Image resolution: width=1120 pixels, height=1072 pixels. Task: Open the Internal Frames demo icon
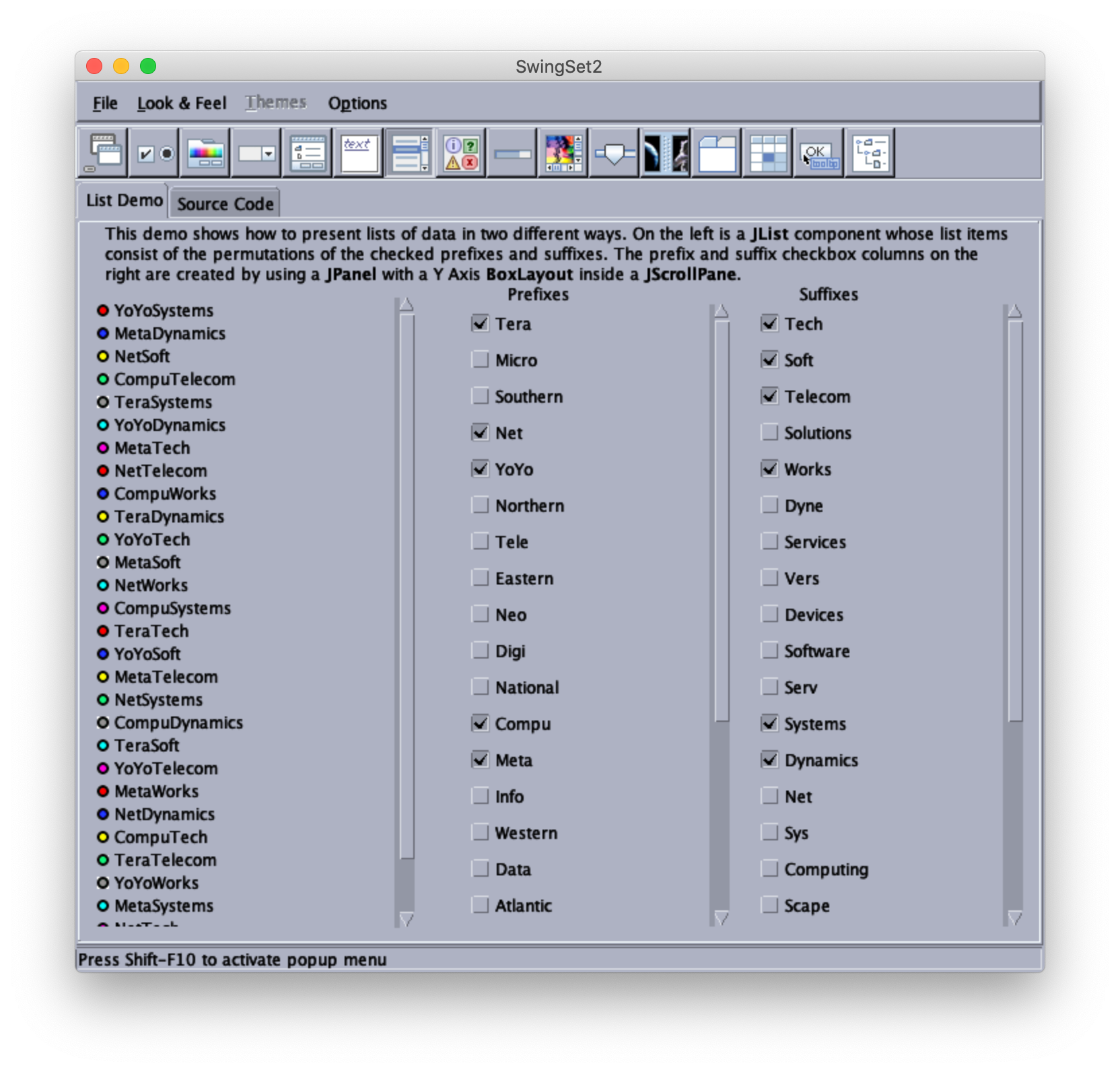coord(104,153)
